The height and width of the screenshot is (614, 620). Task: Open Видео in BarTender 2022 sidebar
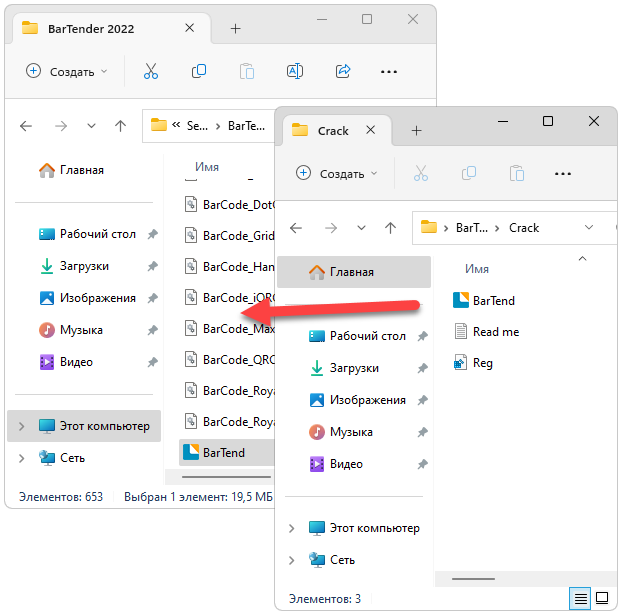(x=76, y=362)
